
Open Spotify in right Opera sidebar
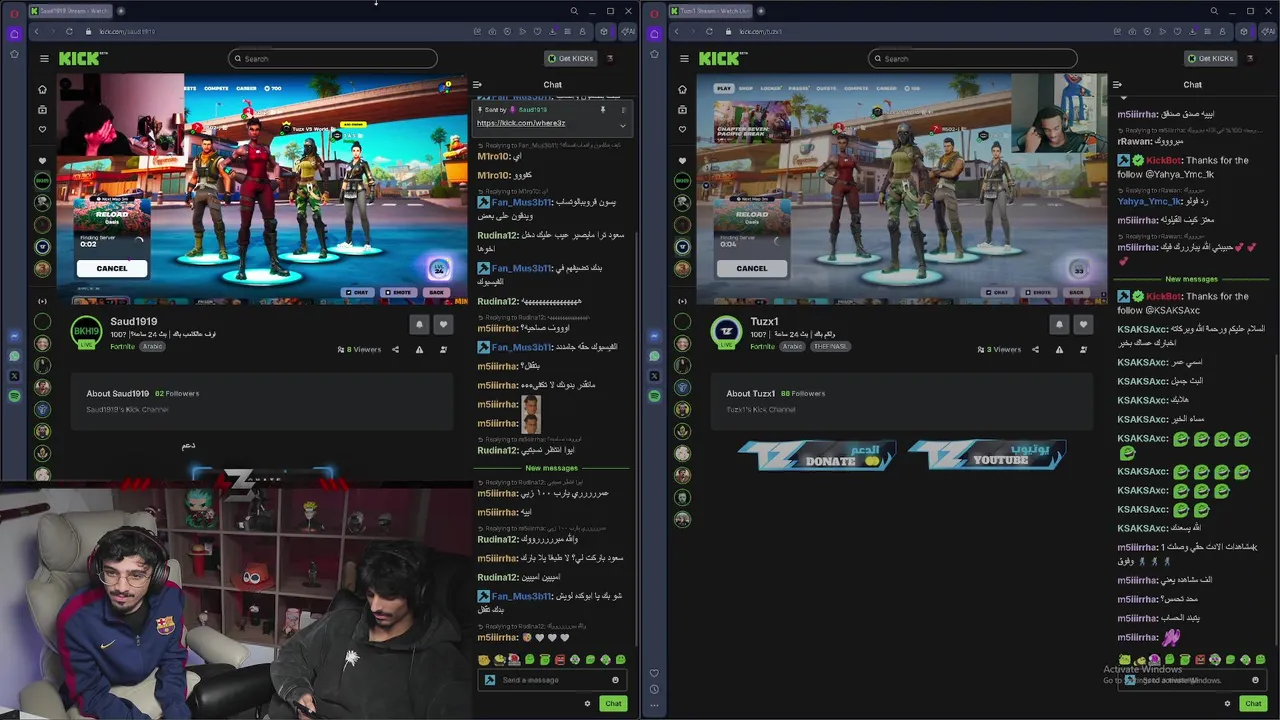(x=654, y=396)
